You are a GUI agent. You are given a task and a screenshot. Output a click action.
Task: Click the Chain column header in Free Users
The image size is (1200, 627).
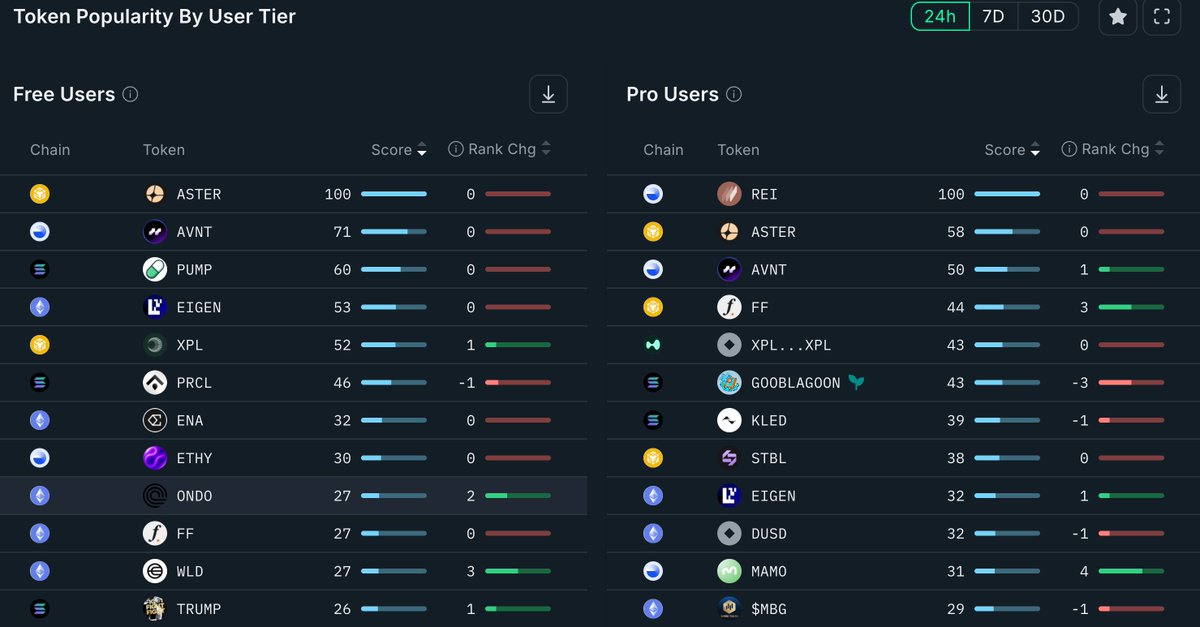pos(50,150)
